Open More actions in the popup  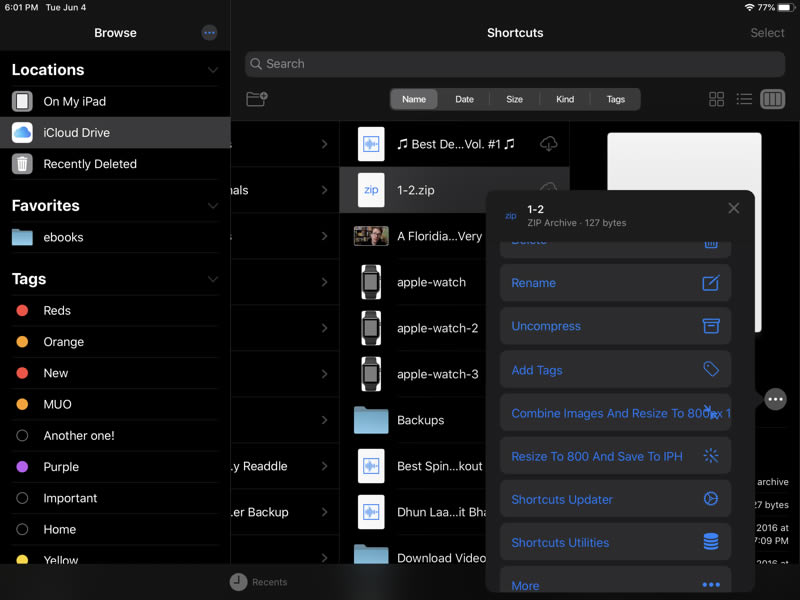point(615,585)
